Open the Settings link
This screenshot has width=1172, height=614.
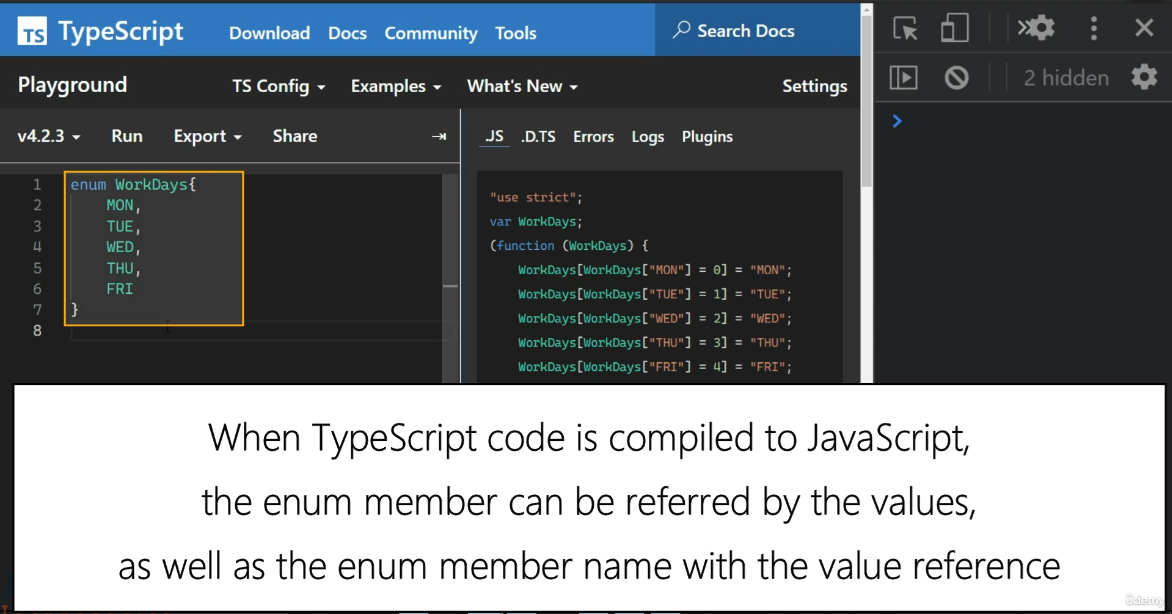click(815, 86)
